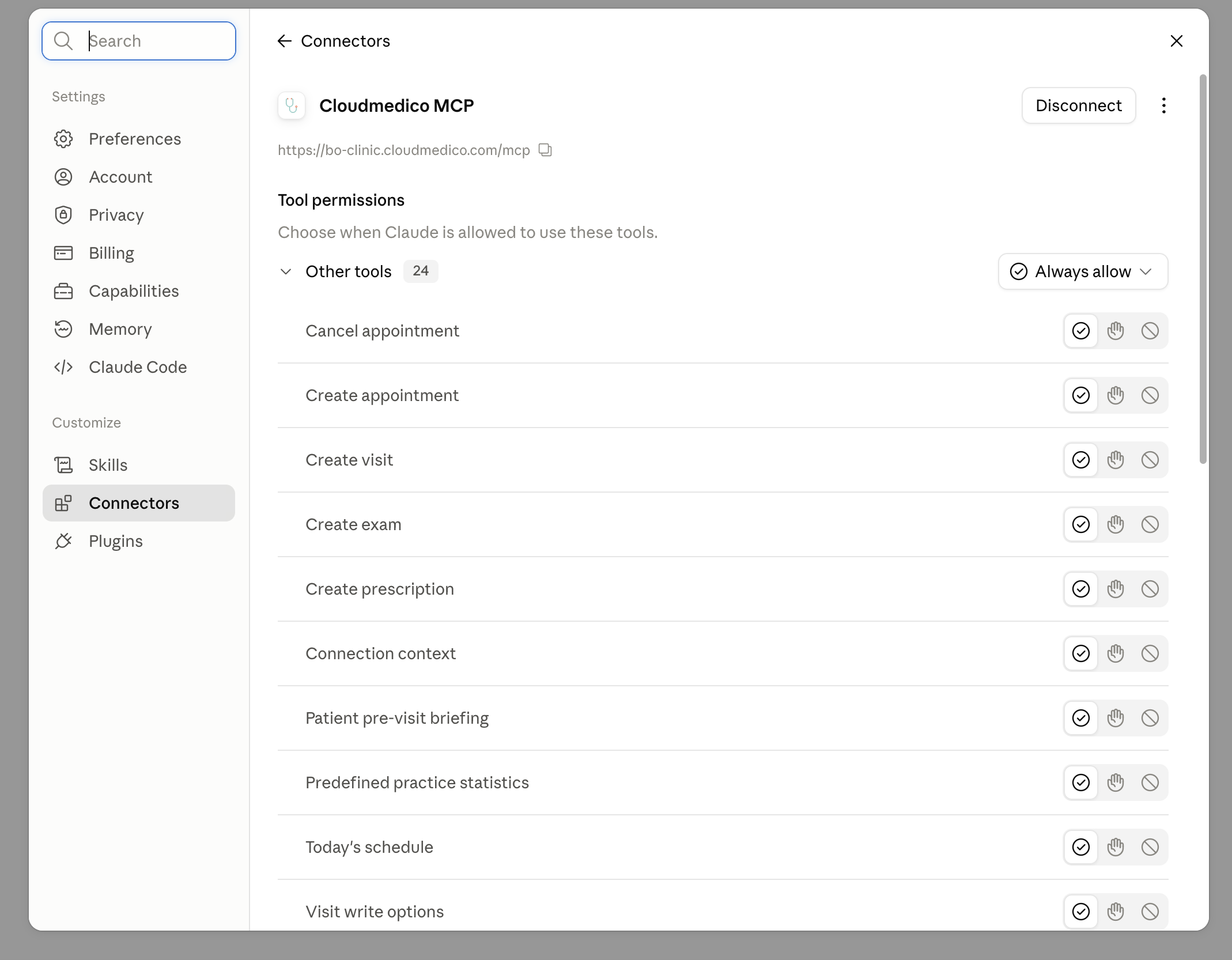
Task: Open the three-dot more options menu
Action: (1163, 105)
